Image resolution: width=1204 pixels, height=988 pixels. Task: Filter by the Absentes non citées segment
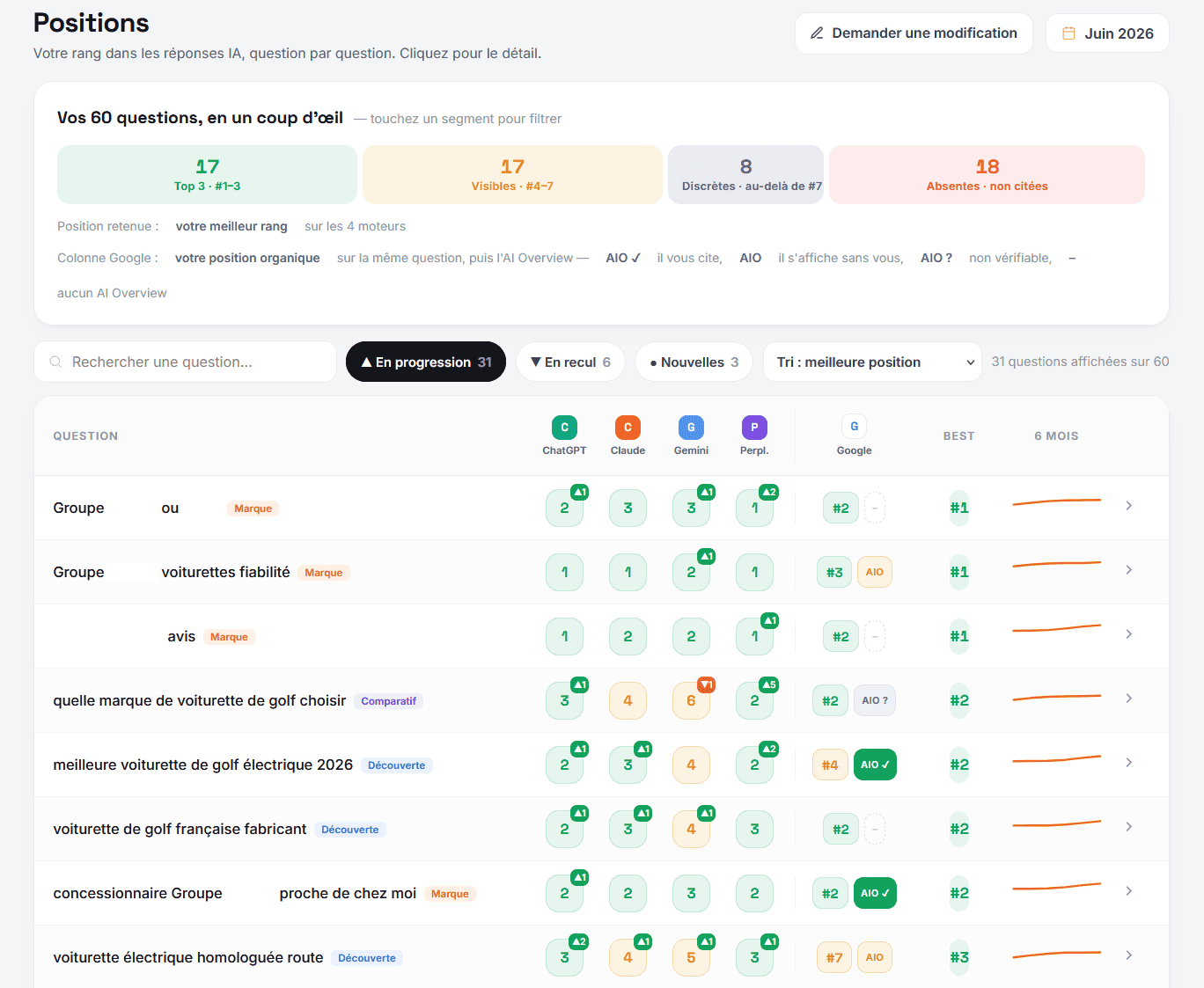coord(987,174)
